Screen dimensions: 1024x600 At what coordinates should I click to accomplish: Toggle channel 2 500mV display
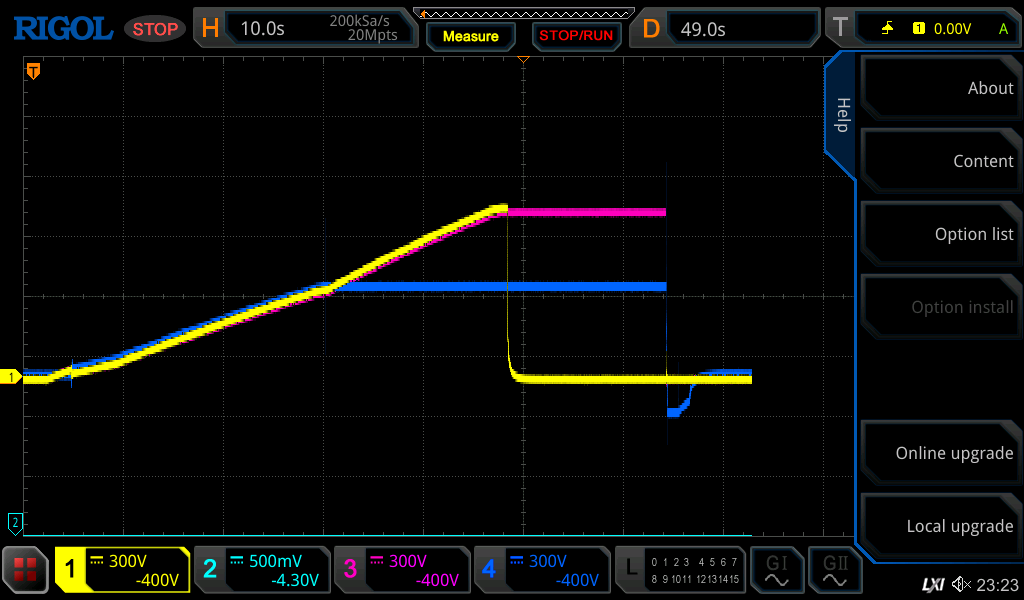tap(262, 570)
